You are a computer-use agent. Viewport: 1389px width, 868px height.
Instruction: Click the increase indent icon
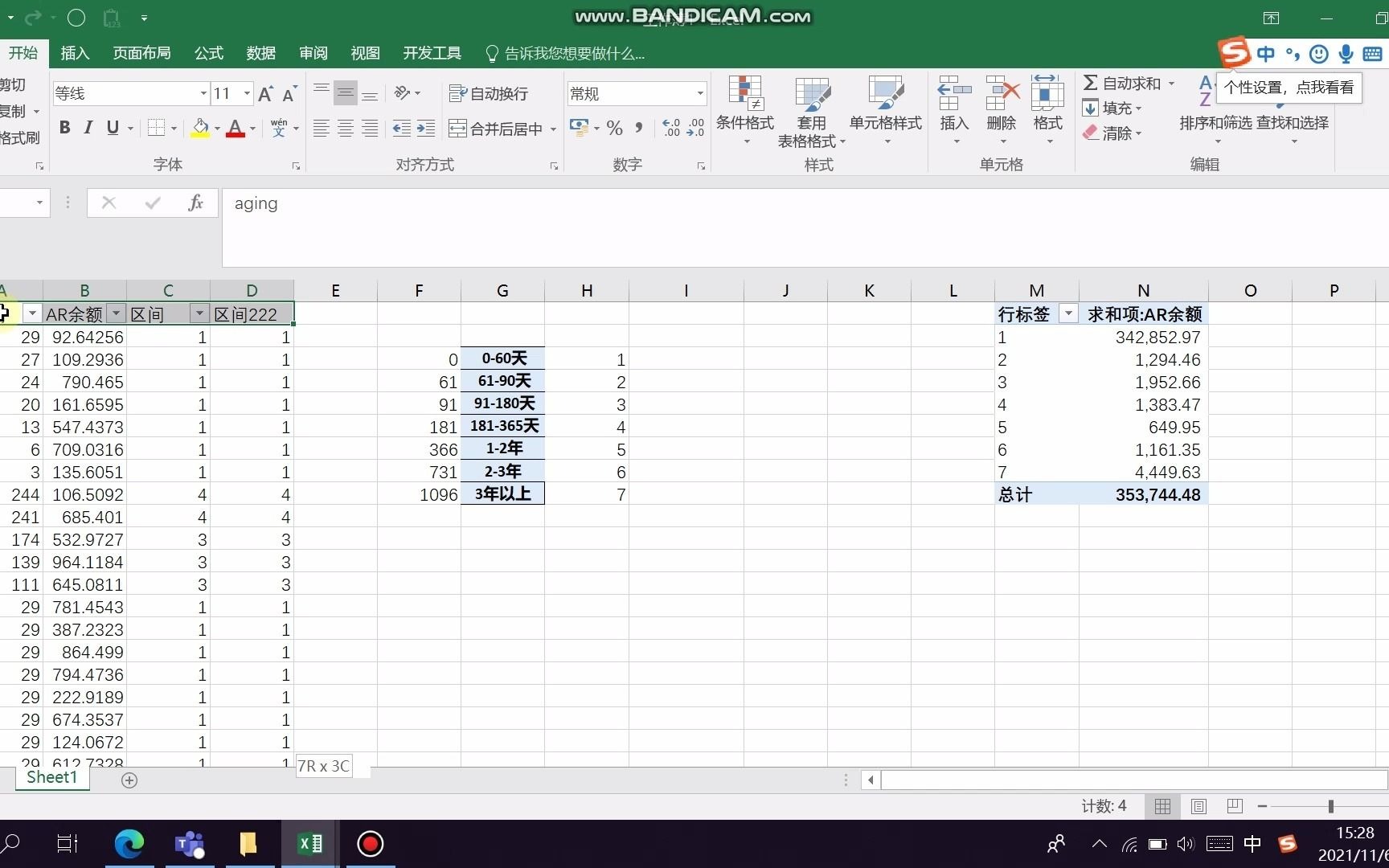(x=426, y=129)
